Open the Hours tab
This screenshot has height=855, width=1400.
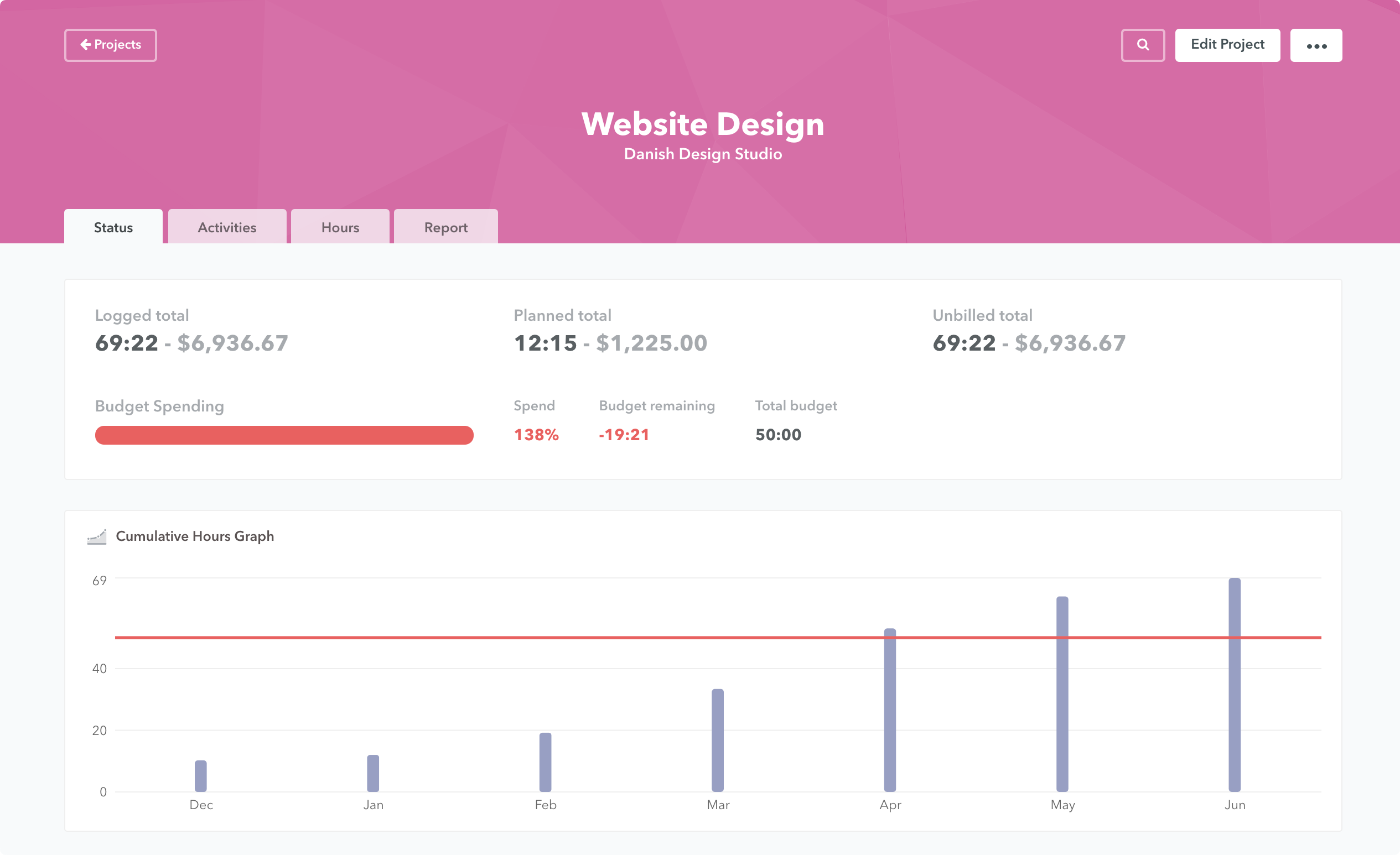pos(340,227)
